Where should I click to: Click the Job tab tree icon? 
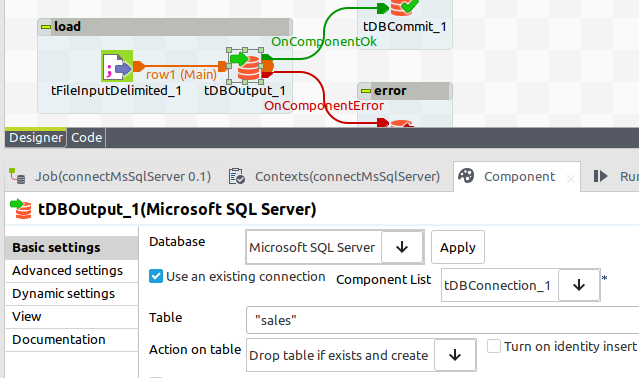[17, 176]
